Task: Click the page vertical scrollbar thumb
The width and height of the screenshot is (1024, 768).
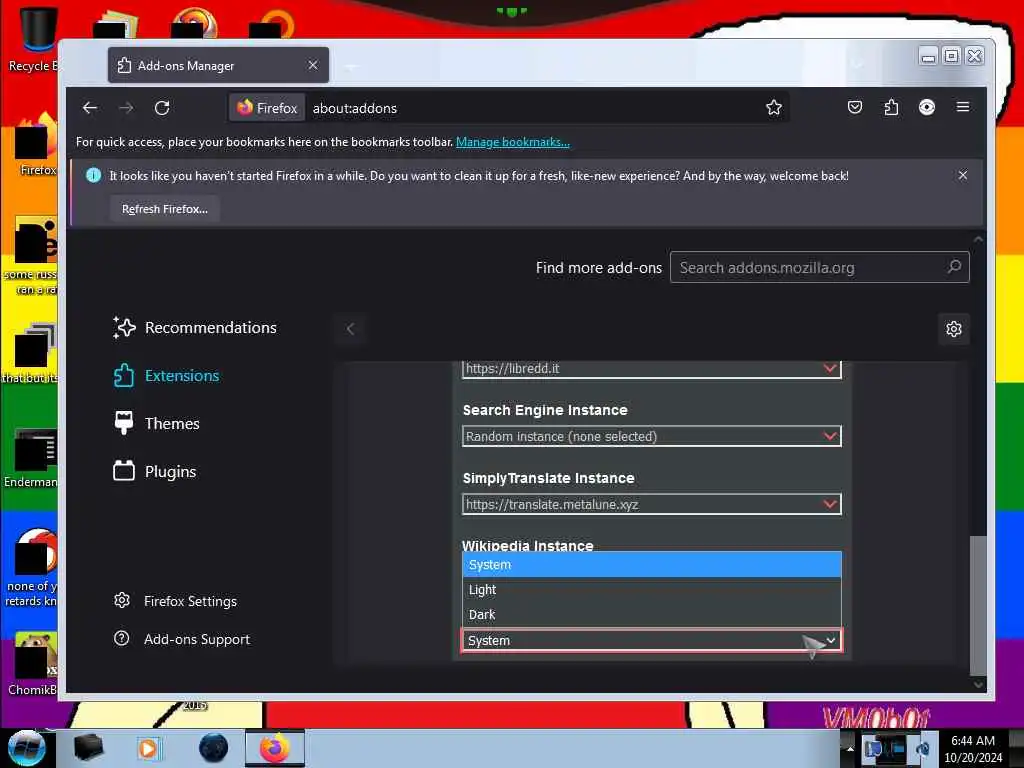Action: pyautogui.click(x=978, y=604)
